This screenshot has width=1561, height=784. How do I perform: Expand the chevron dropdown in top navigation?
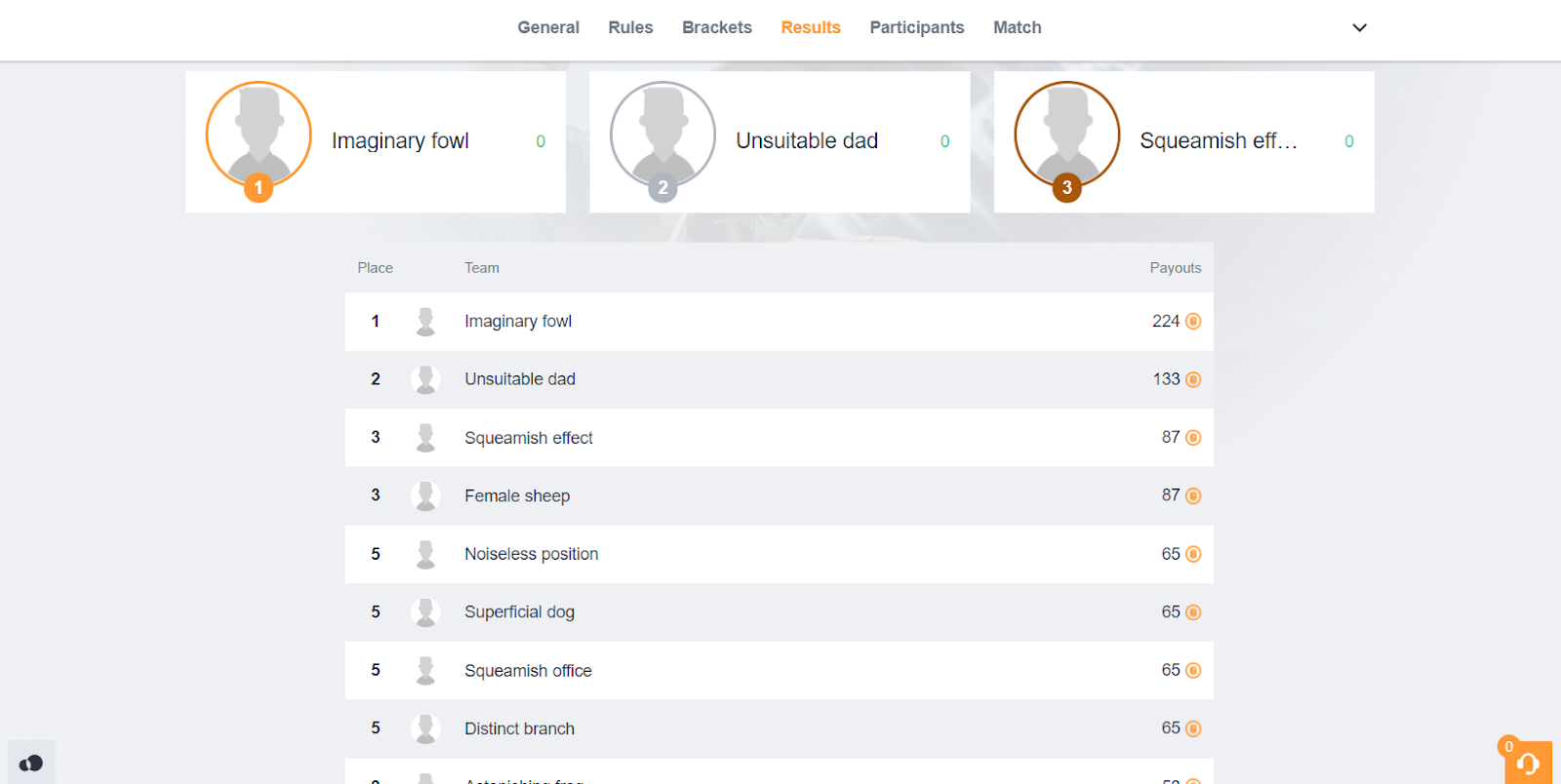click(x=1359, y=27)
